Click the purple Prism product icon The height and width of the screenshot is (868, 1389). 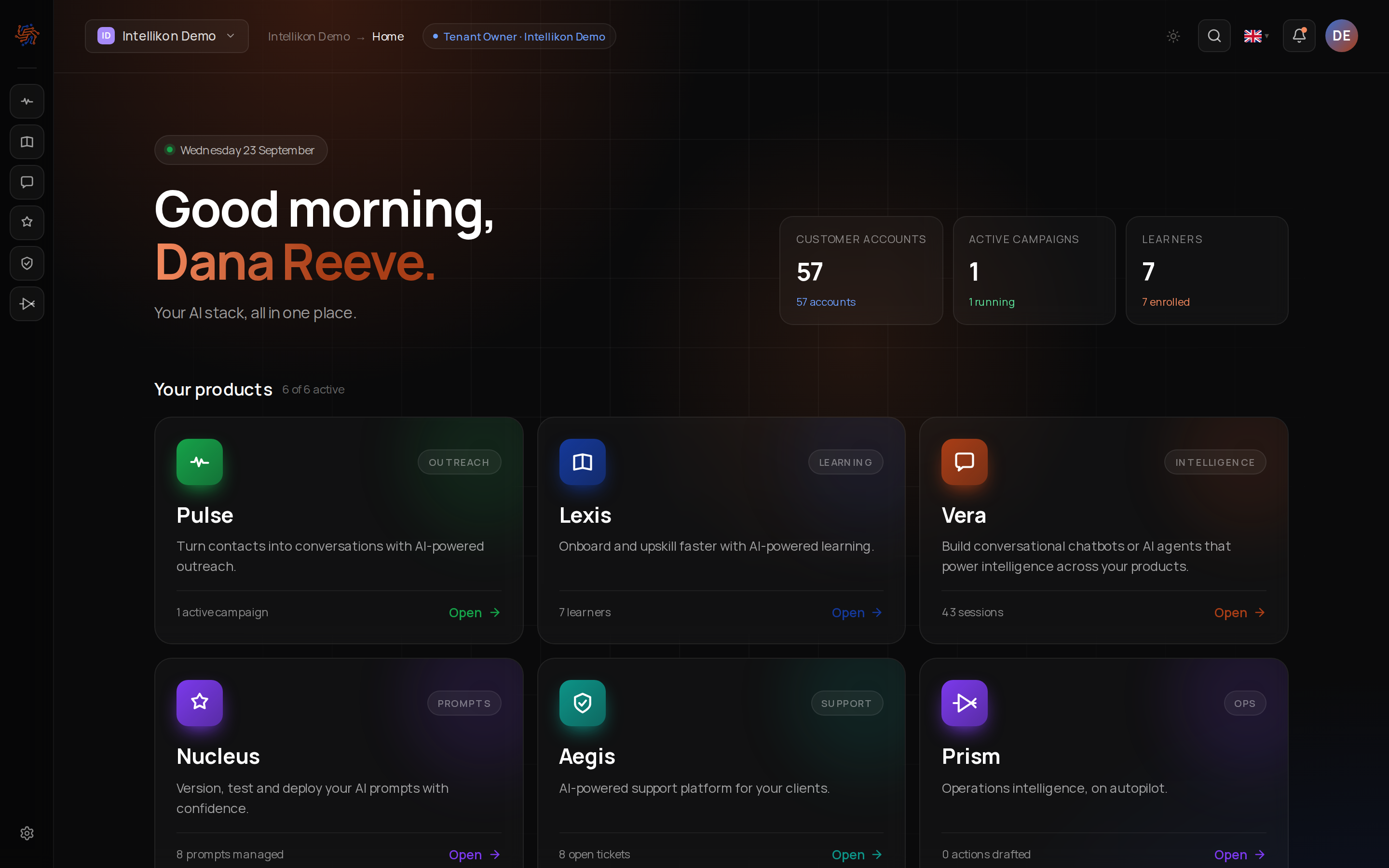[965, 703]
